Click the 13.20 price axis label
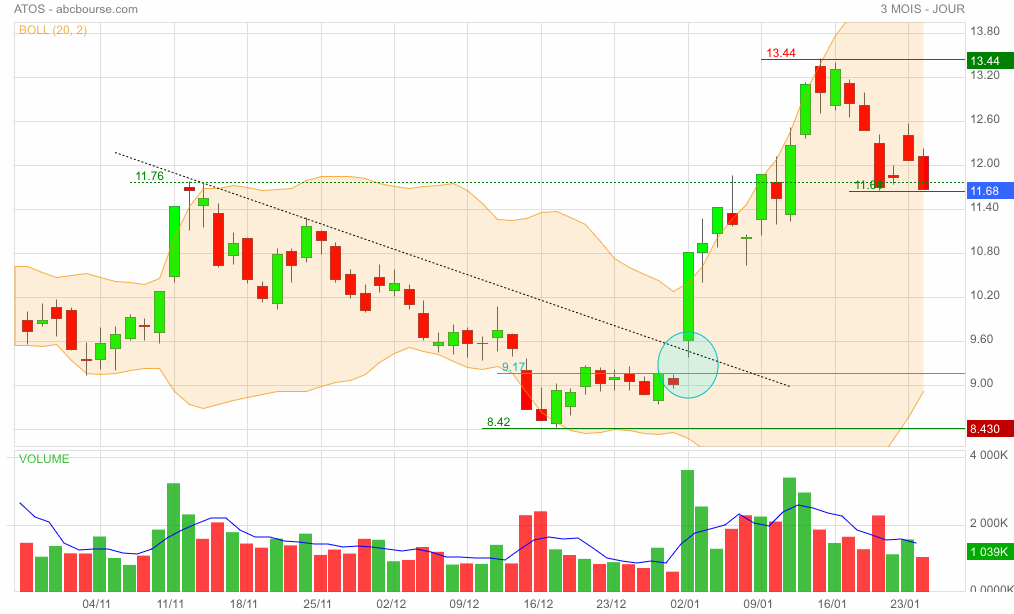1014x614 pixels. 985,75
